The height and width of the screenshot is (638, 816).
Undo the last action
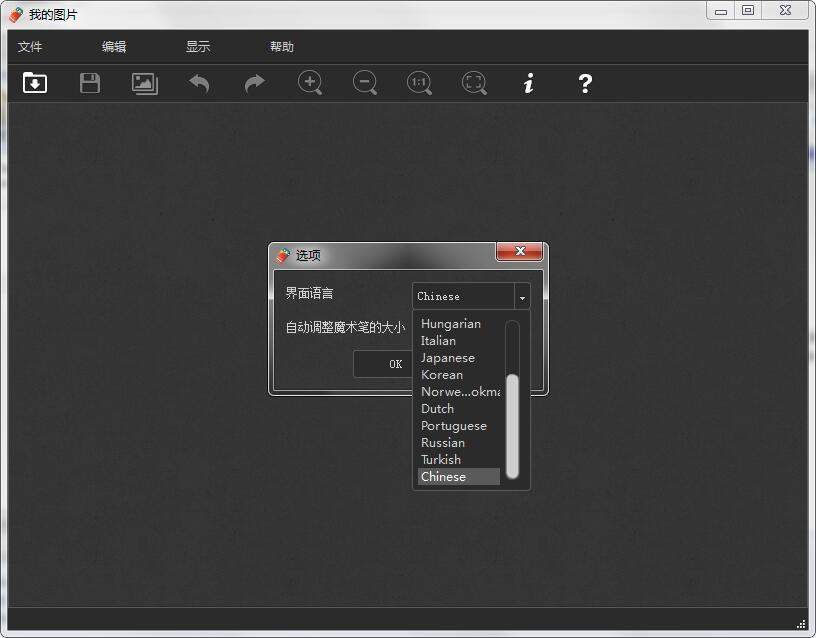[199, 84]
